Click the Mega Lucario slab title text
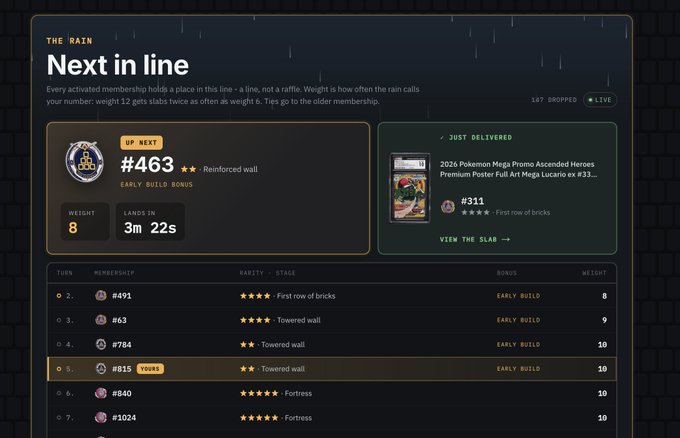The height and width of the screenshot is (438, 680). tap(518, 169)
